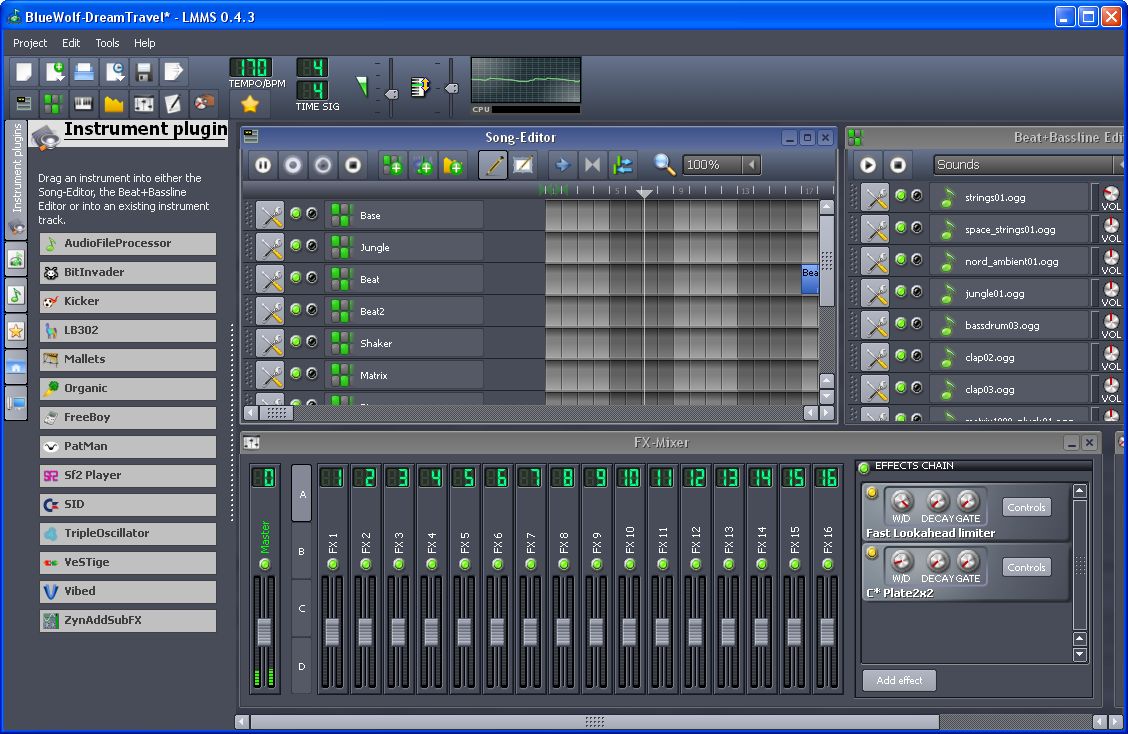Show the Automation Editor toolbar icon
The height and width of the screenshot is (734, 1128).
click(114, 104)
